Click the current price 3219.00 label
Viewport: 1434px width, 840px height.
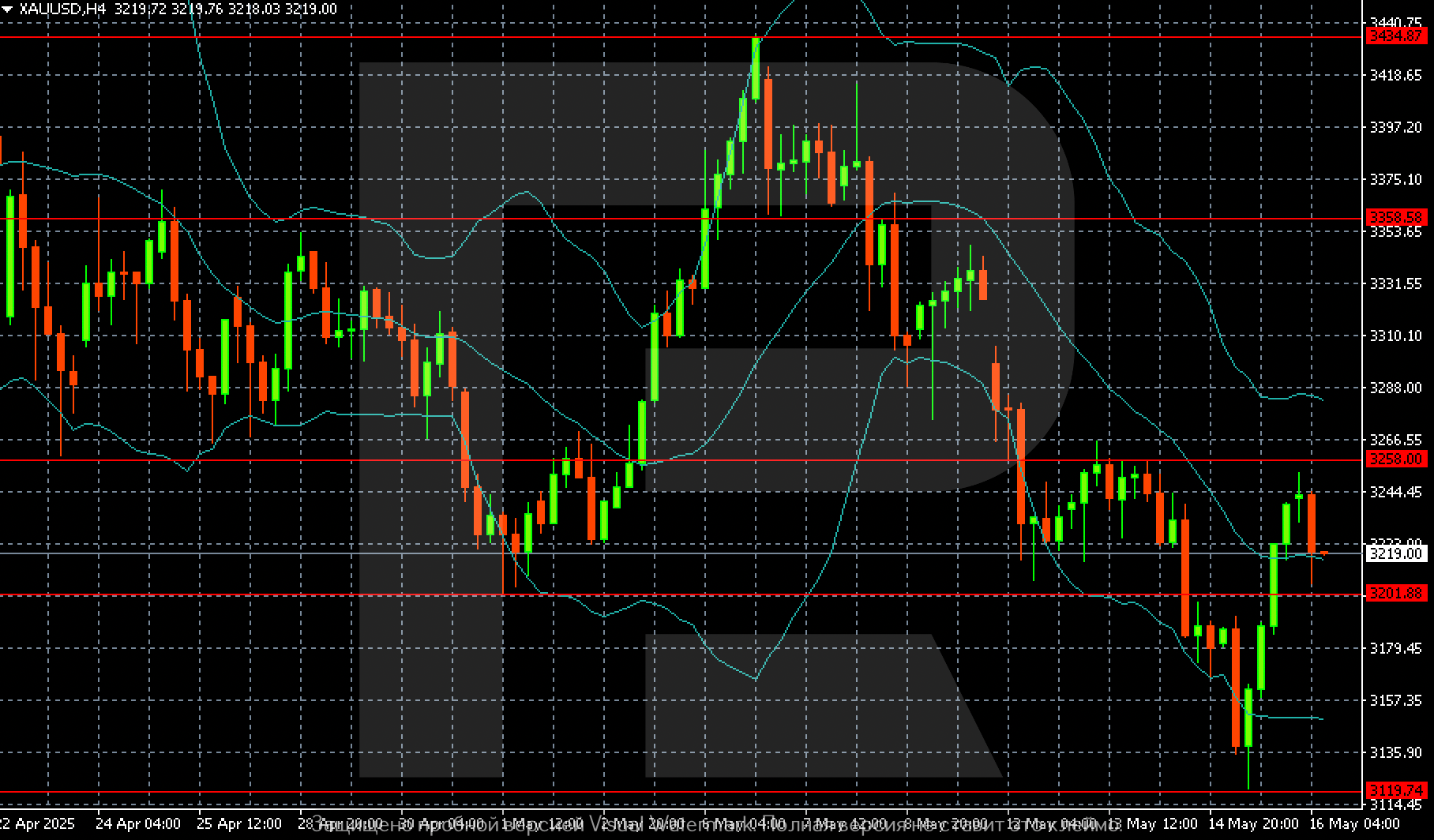1396,553
